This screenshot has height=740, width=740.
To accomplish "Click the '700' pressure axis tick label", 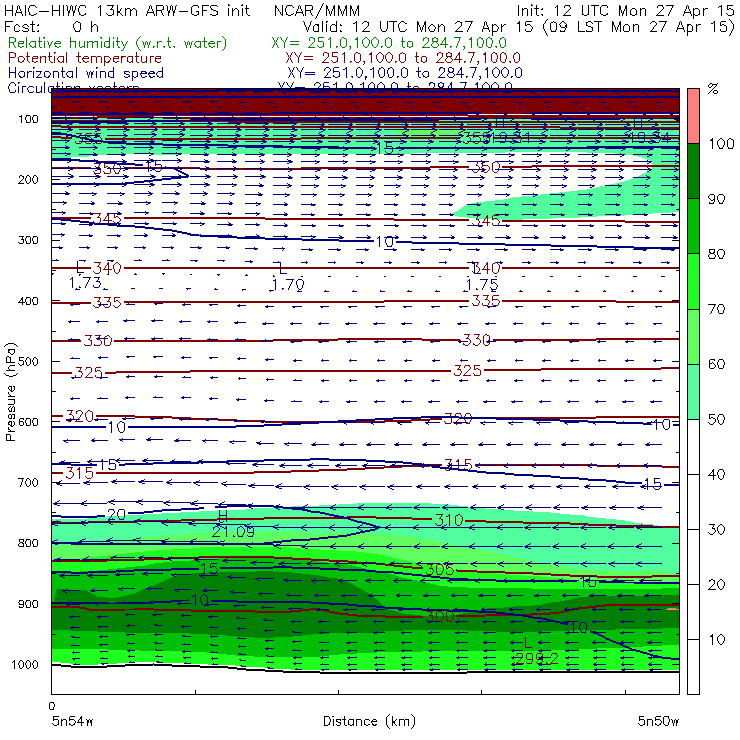I will pos(28,482).
